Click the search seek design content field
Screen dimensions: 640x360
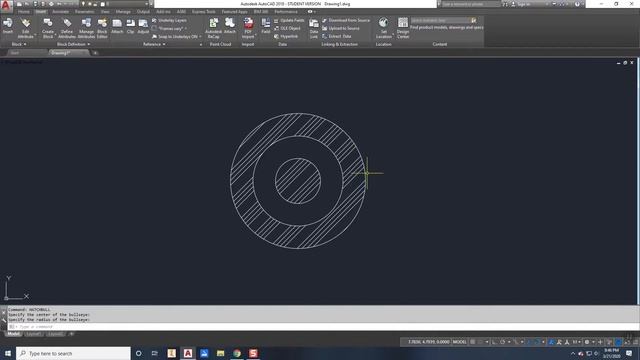(x=440, y=20)
